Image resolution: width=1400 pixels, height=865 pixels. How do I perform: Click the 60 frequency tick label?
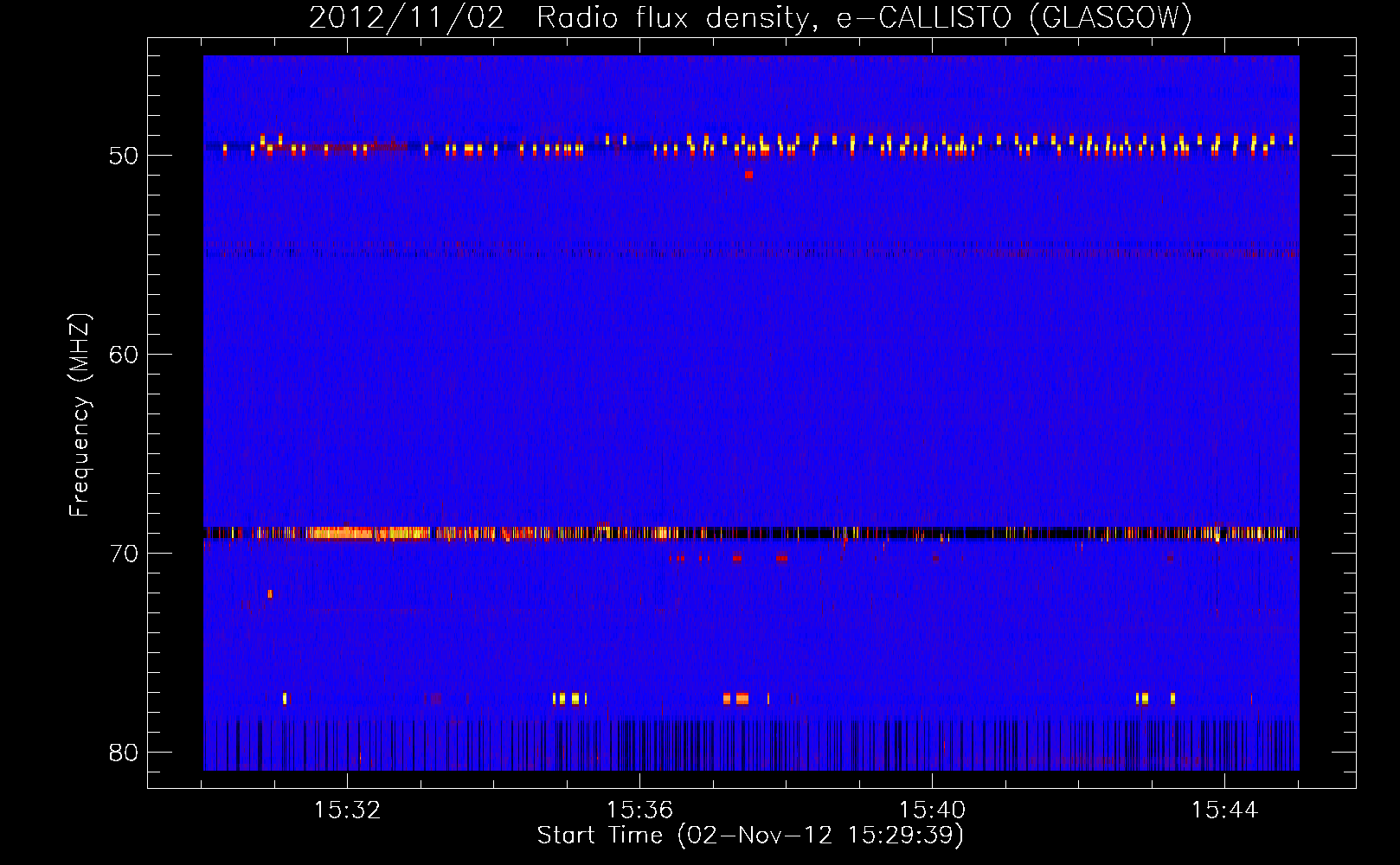point(124,355)
